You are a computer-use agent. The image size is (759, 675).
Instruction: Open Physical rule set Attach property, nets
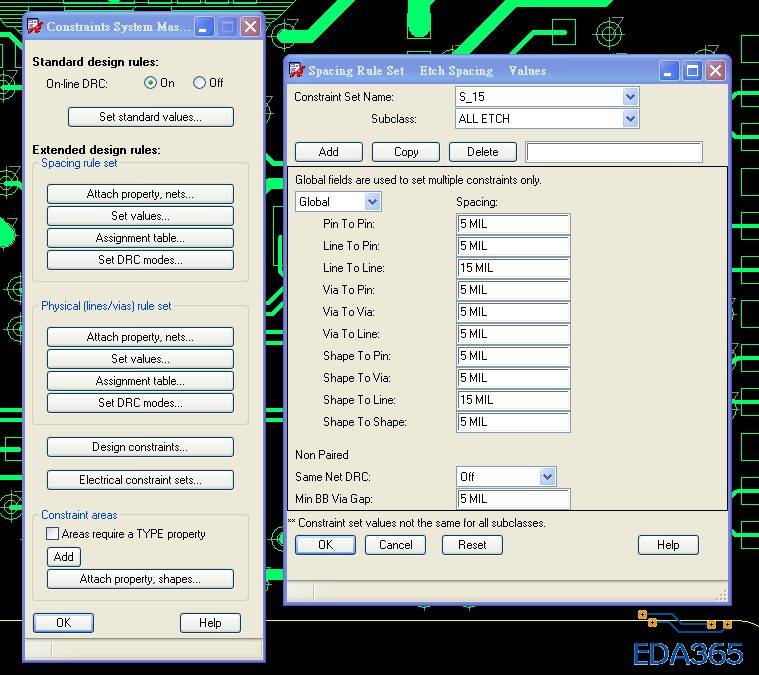click(140, 337)
